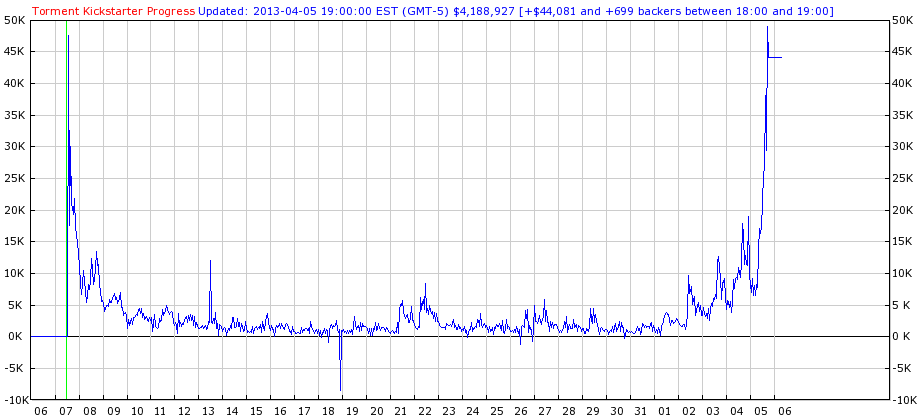The width and height of the screenshot is (920, 420).
Task: Click the 13 date label on x-axis
Action: [208, 411]
